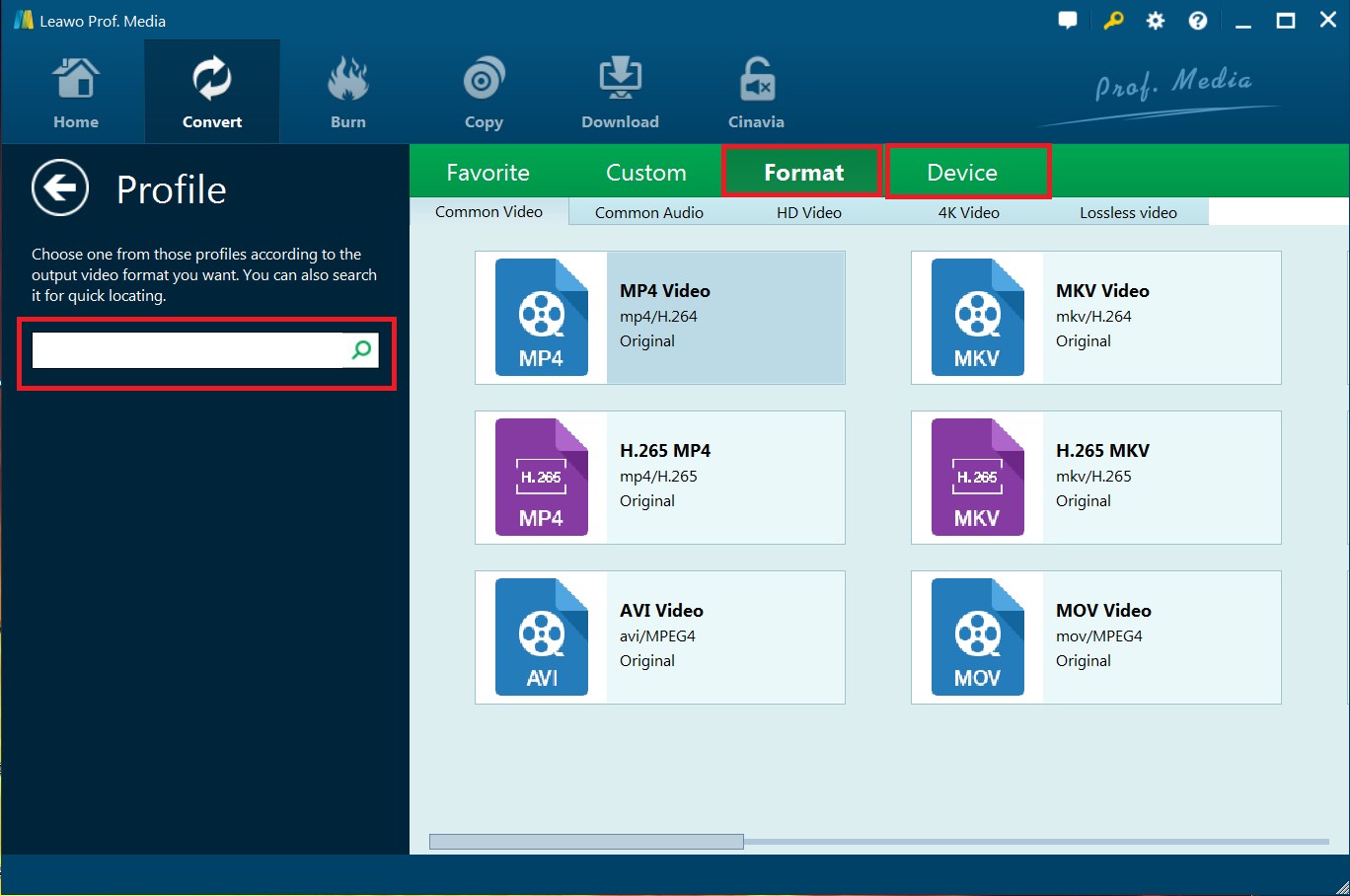Click the search magnifier icon
Image resolution: width=1350 pixels, height=896 pixels.
360,350
